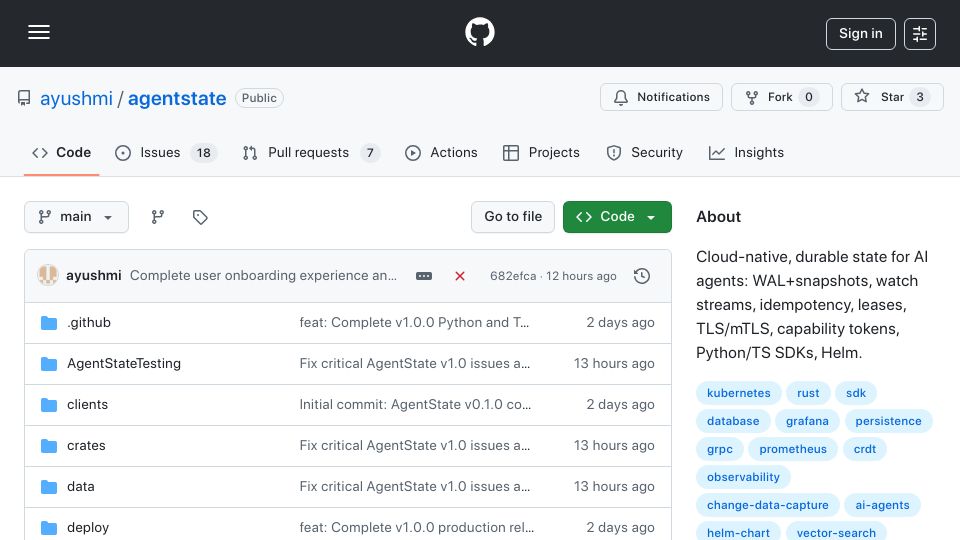Open the ayushmi owner link

pos(77,98)
